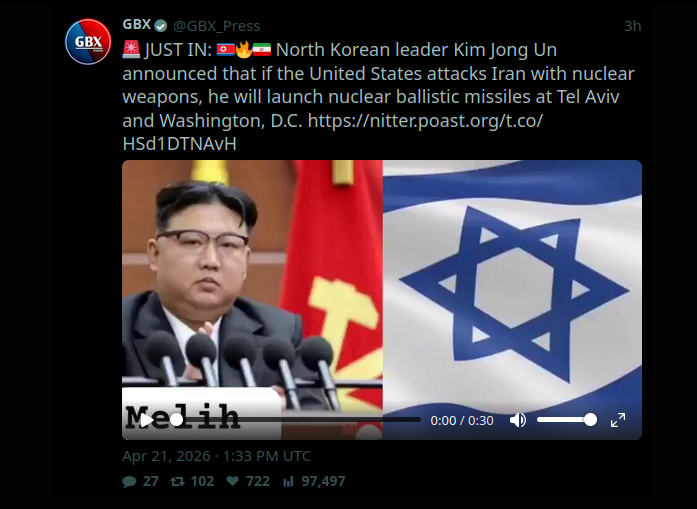Mute the video with the speaker icon

pos(518,420)
